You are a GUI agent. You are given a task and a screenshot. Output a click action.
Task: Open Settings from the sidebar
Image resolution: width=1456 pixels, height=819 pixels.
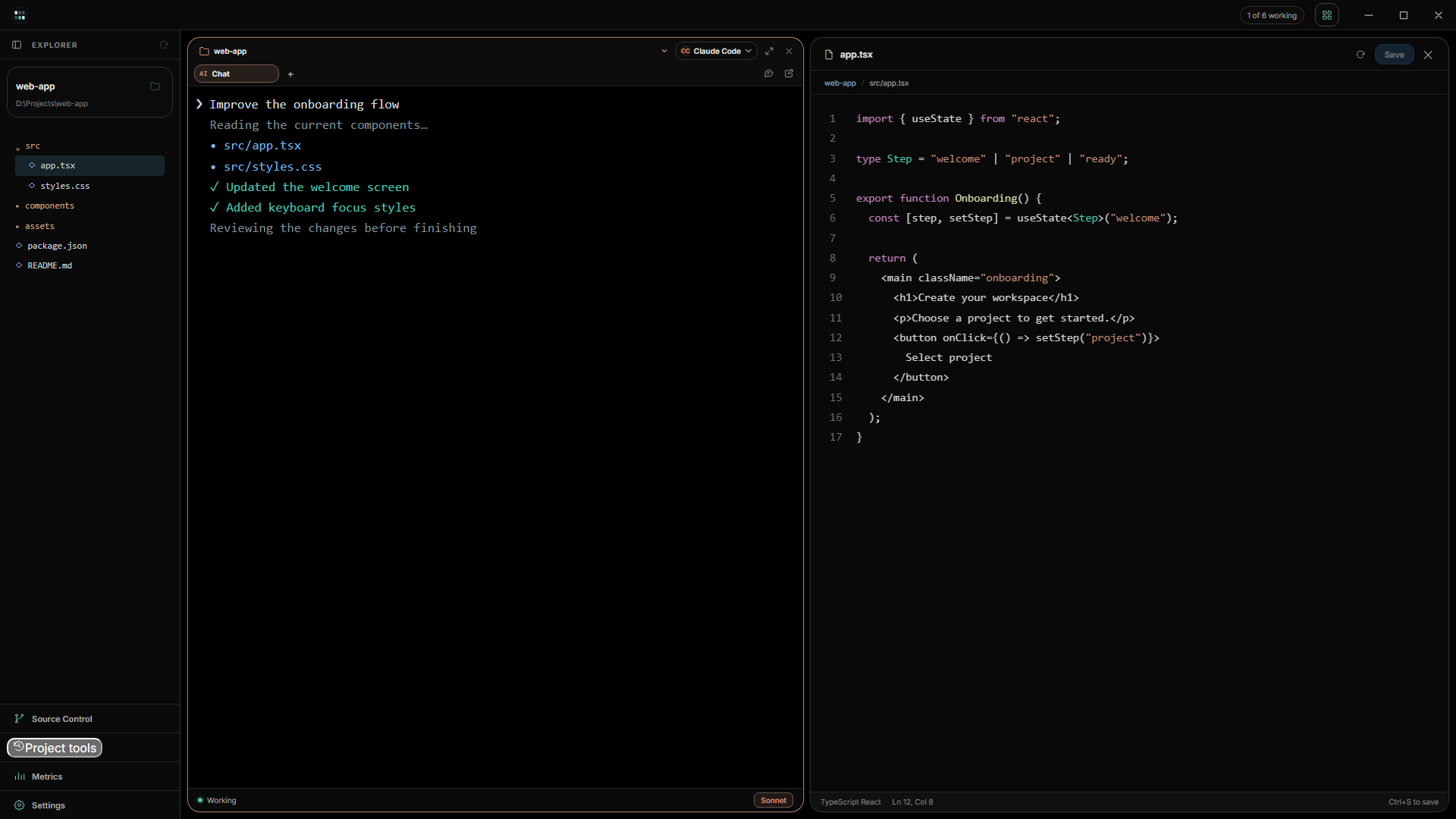(x=89, y=805)
